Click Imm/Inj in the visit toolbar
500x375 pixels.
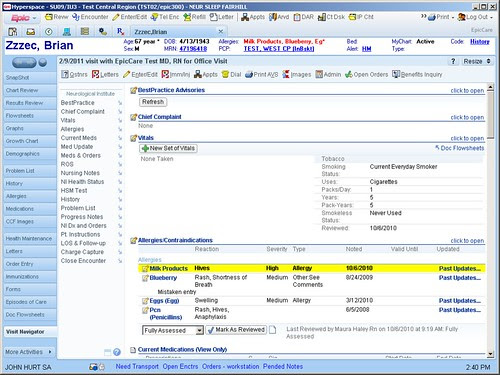(176, 74)
